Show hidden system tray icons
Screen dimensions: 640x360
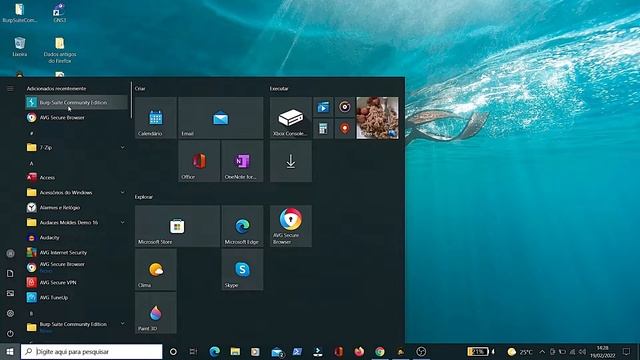[x=542, y=351]
